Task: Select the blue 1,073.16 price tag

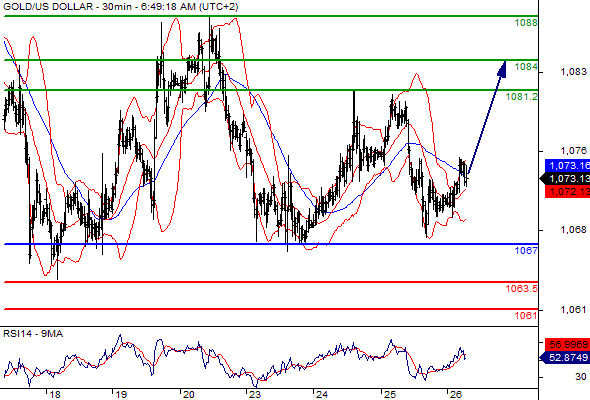Action: coord(568,166)
